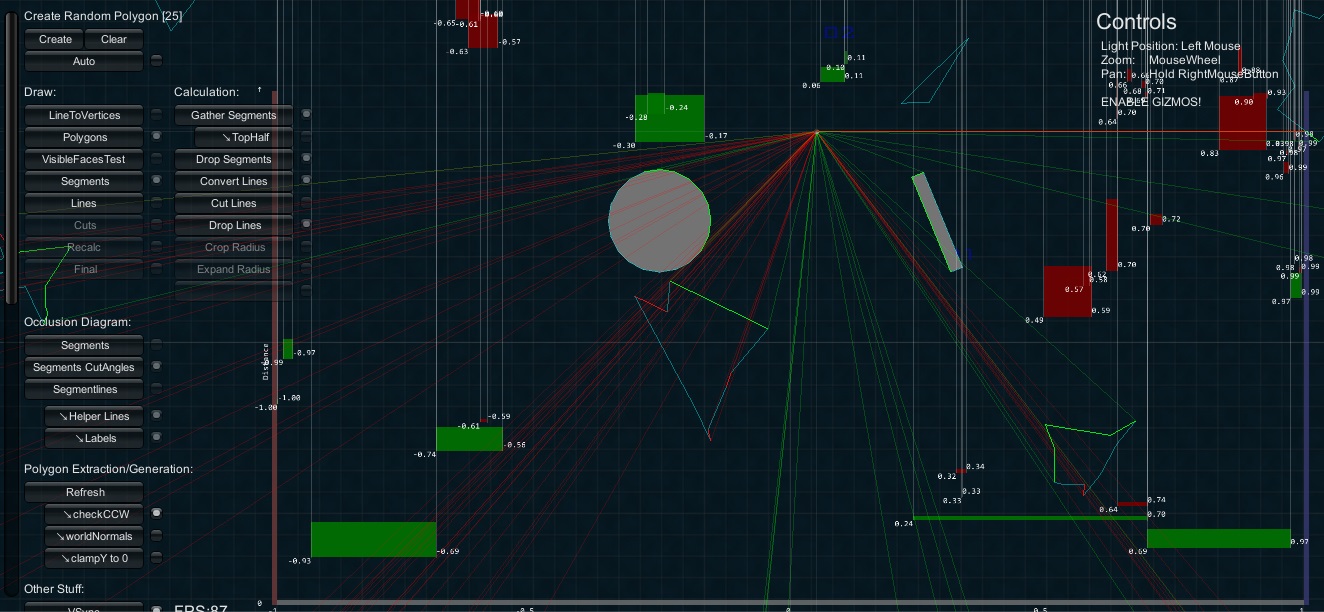Image resolution: width=1324 pixels, height=612 pixels.
Task: Click the Controls heading text
Action: tap(1136, 22)
